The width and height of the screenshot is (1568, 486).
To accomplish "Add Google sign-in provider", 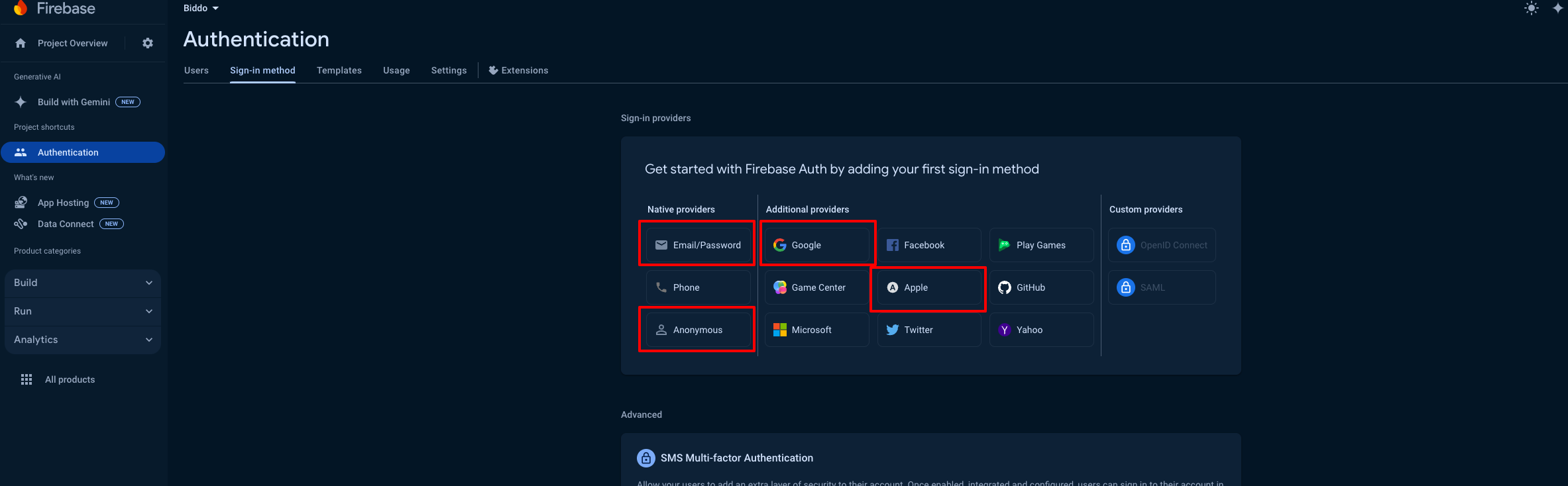I will click(x=817, y=245).
